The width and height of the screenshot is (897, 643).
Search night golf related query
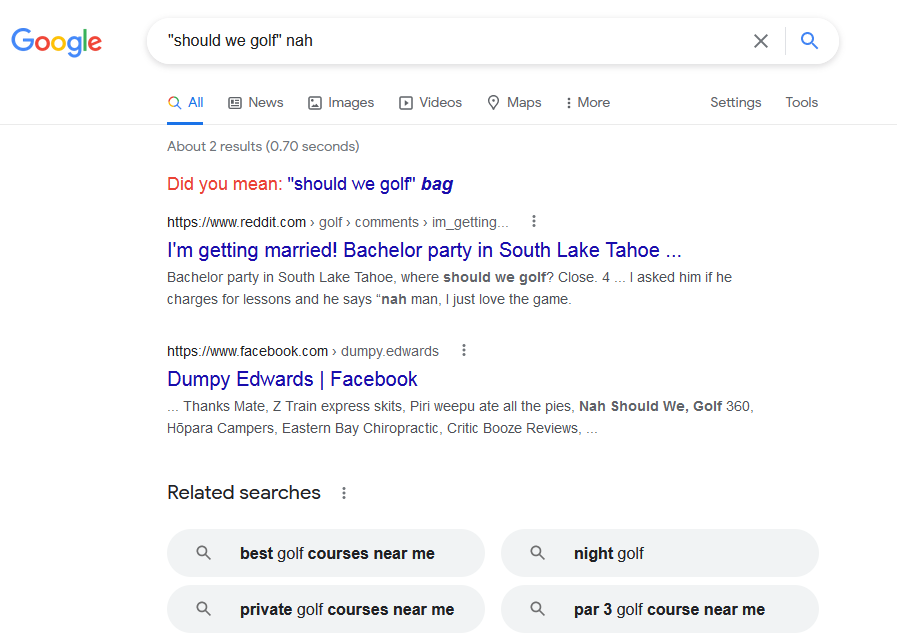click(660, 553)
